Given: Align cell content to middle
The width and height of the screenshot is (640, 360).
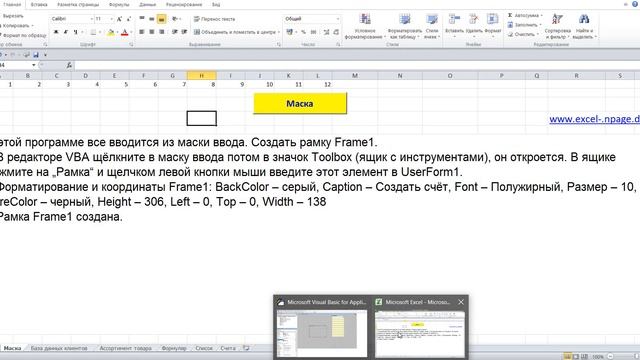Looking at the screenshot, I should (x=151, y=19).
